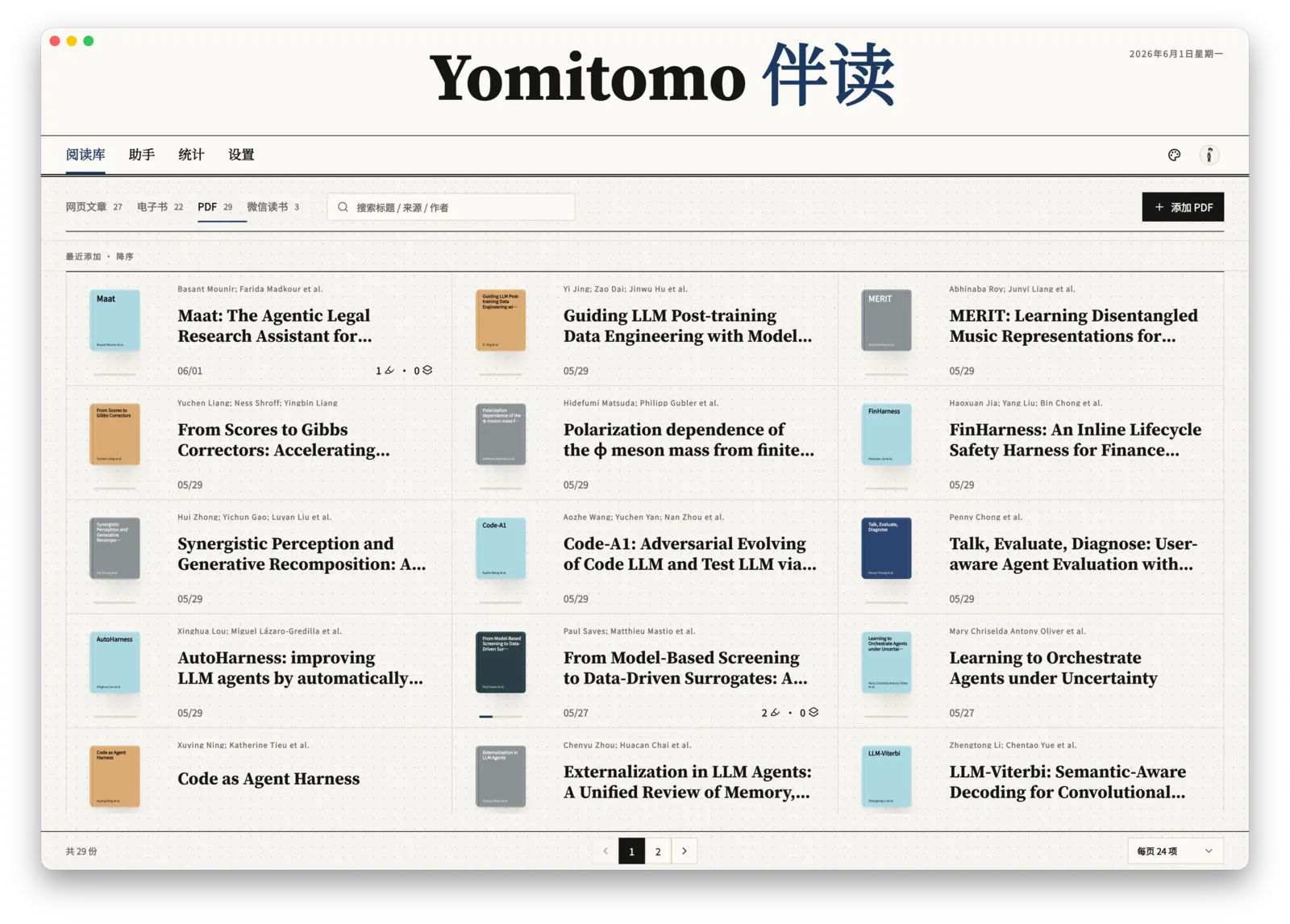Click the search magnifier icon
The width and height of the screenshot is (1290, 924).
pos(343,207)
